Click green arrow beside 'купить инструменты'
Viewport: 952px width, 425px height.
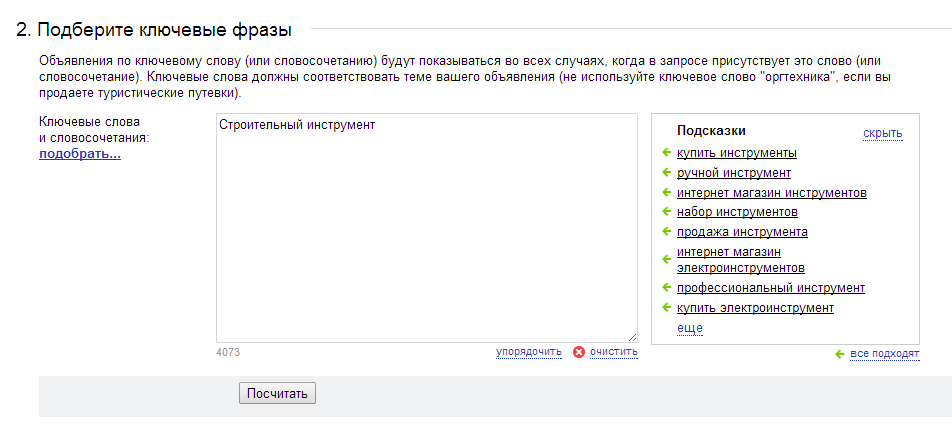coord(666,152)
